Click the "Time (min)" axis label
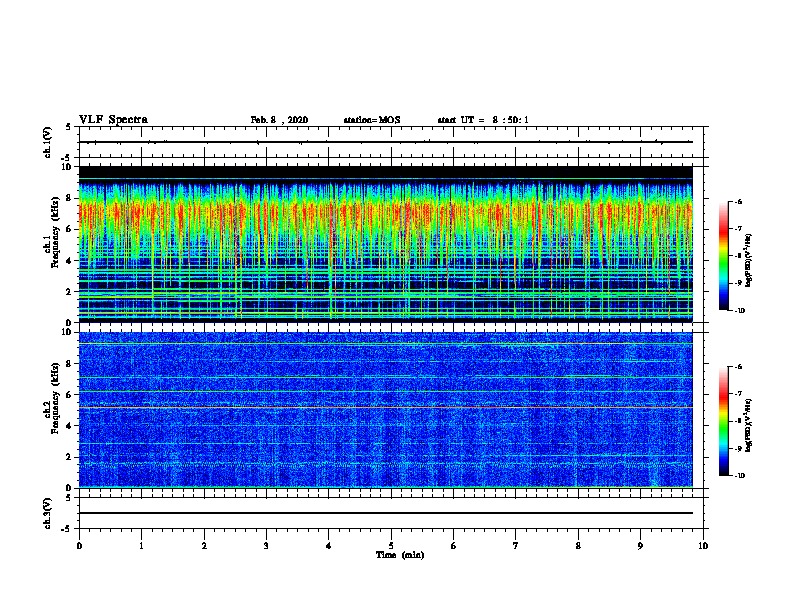792x612 pixels. pyautogui.click(x=400, y=555)
